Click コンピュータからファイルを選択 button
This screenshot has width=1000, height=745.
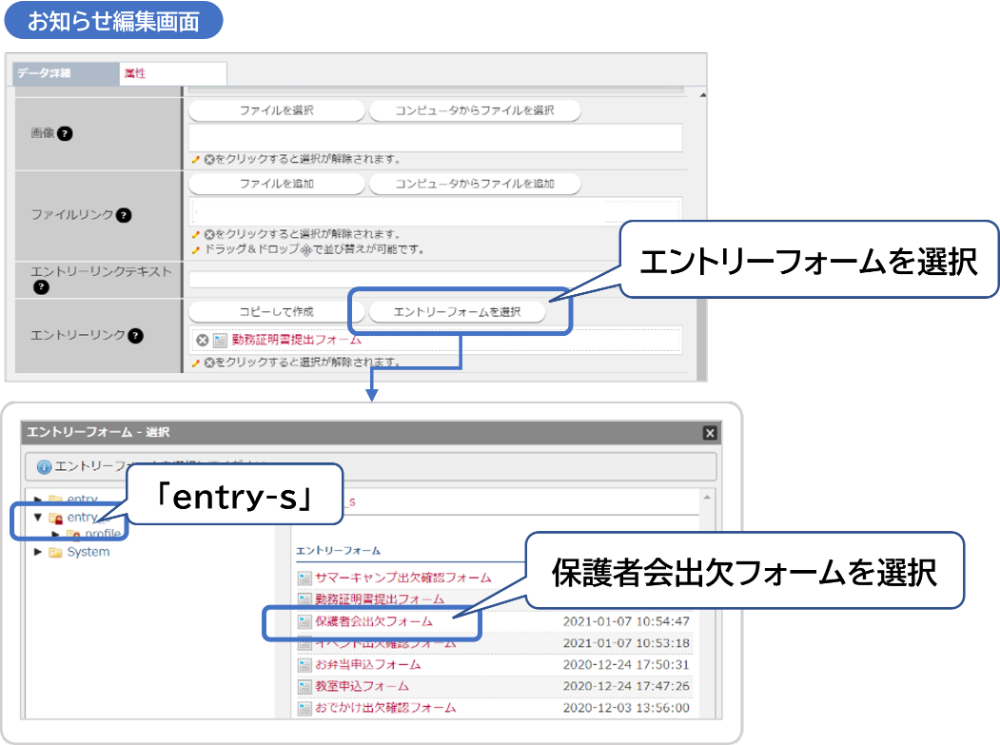click(474, 110)
